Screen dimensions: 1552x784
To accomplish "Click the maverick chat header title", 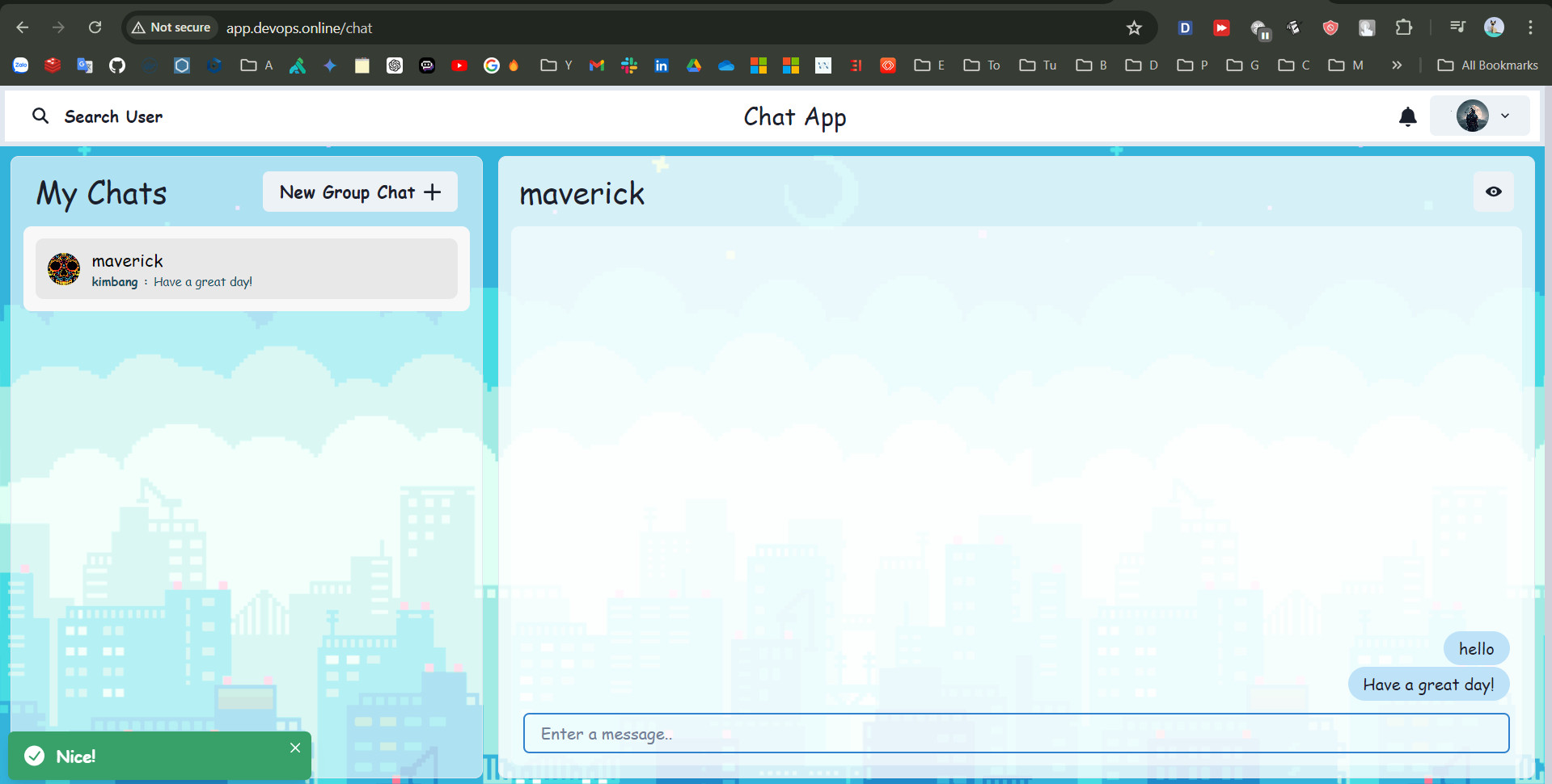I will coord(581,194).
